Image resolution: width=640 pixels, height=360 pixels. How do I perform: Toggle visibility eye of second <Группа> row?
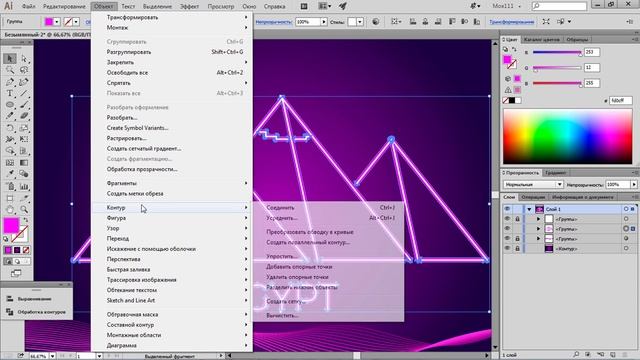(x=507, y=229)
